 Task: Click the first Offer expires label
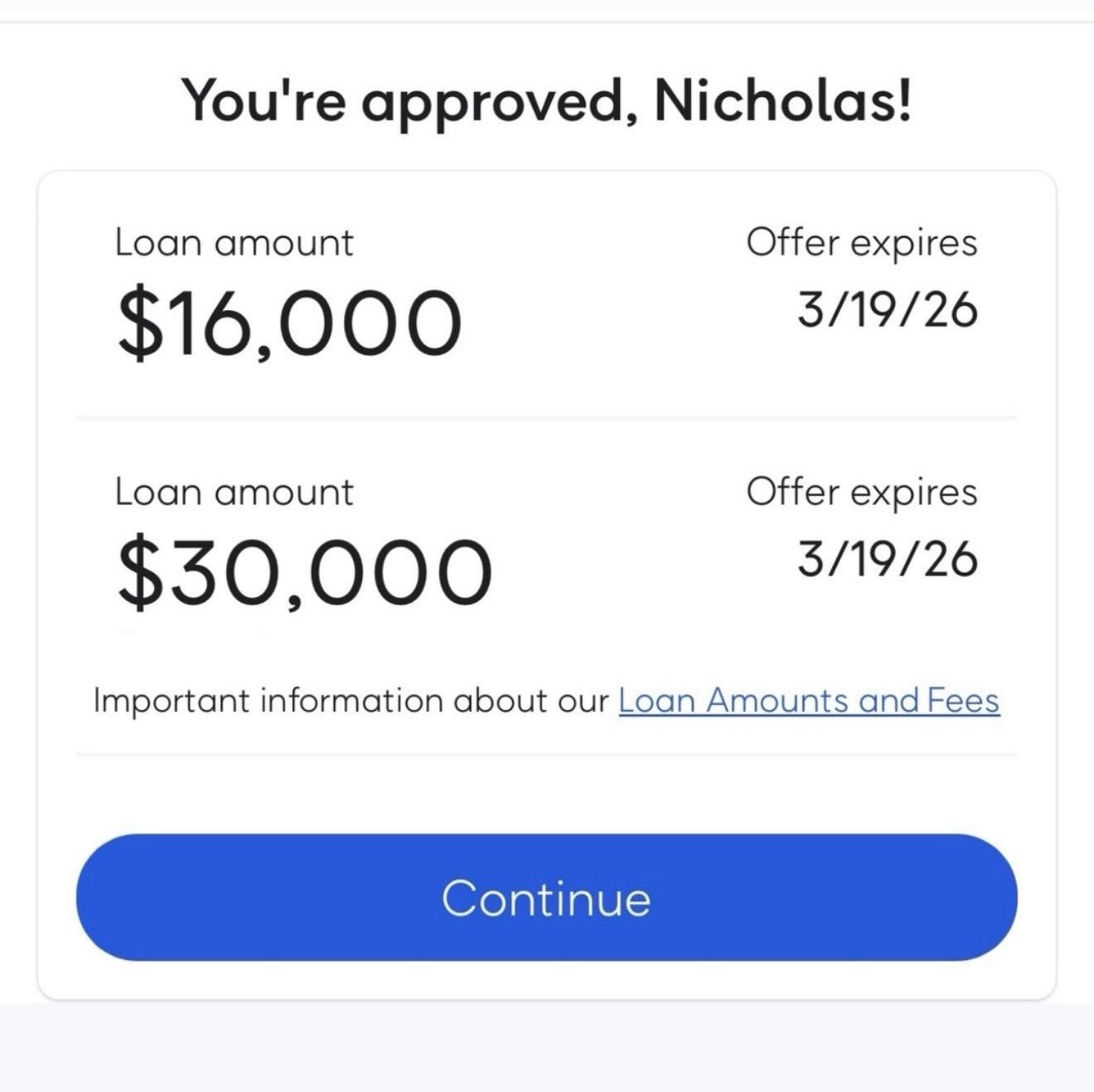(x=862, y=241)
